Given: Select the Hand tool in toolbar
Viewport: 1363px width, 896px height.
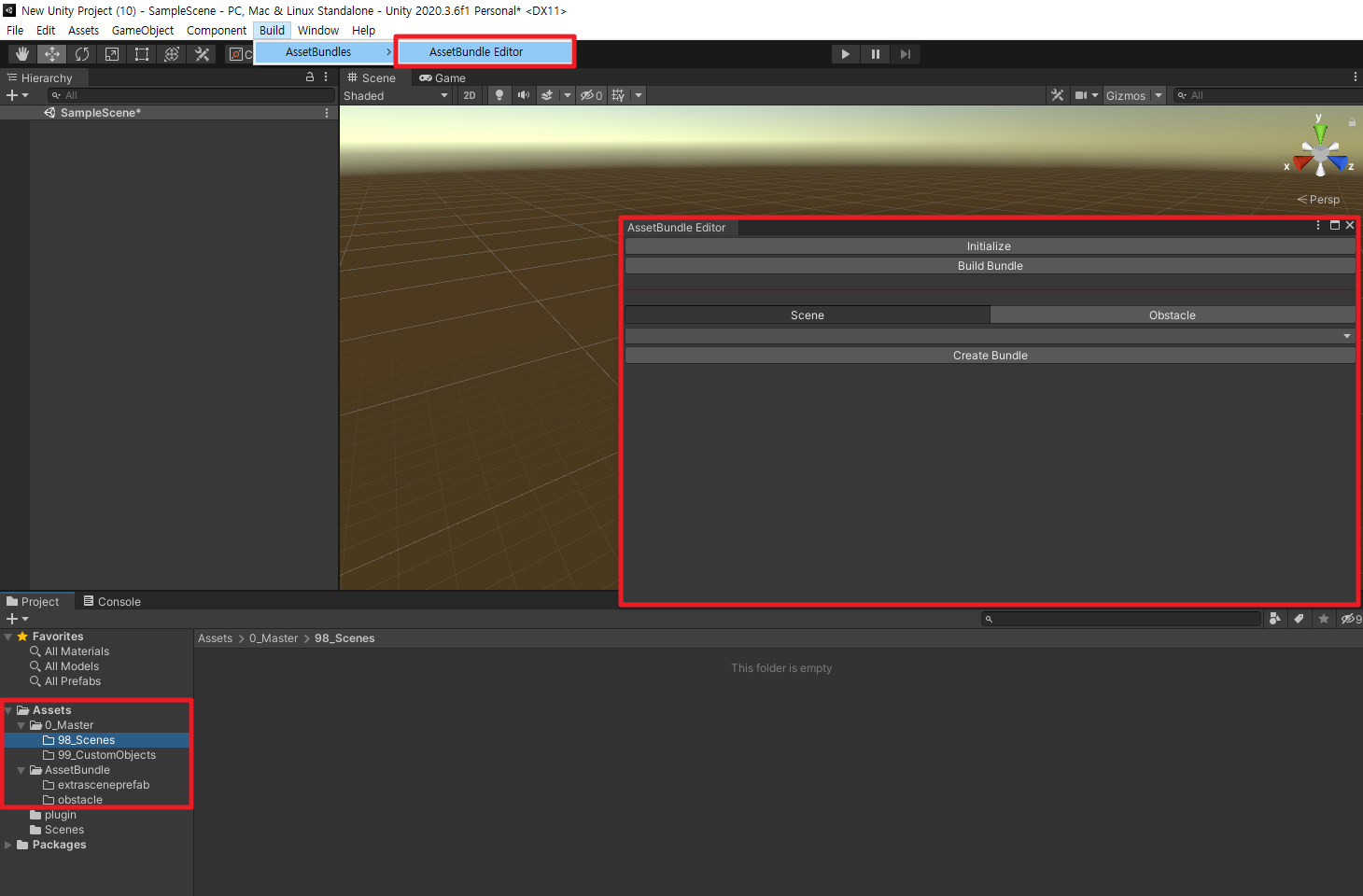Looking at the screenshot, I should [x=22, y=54].
